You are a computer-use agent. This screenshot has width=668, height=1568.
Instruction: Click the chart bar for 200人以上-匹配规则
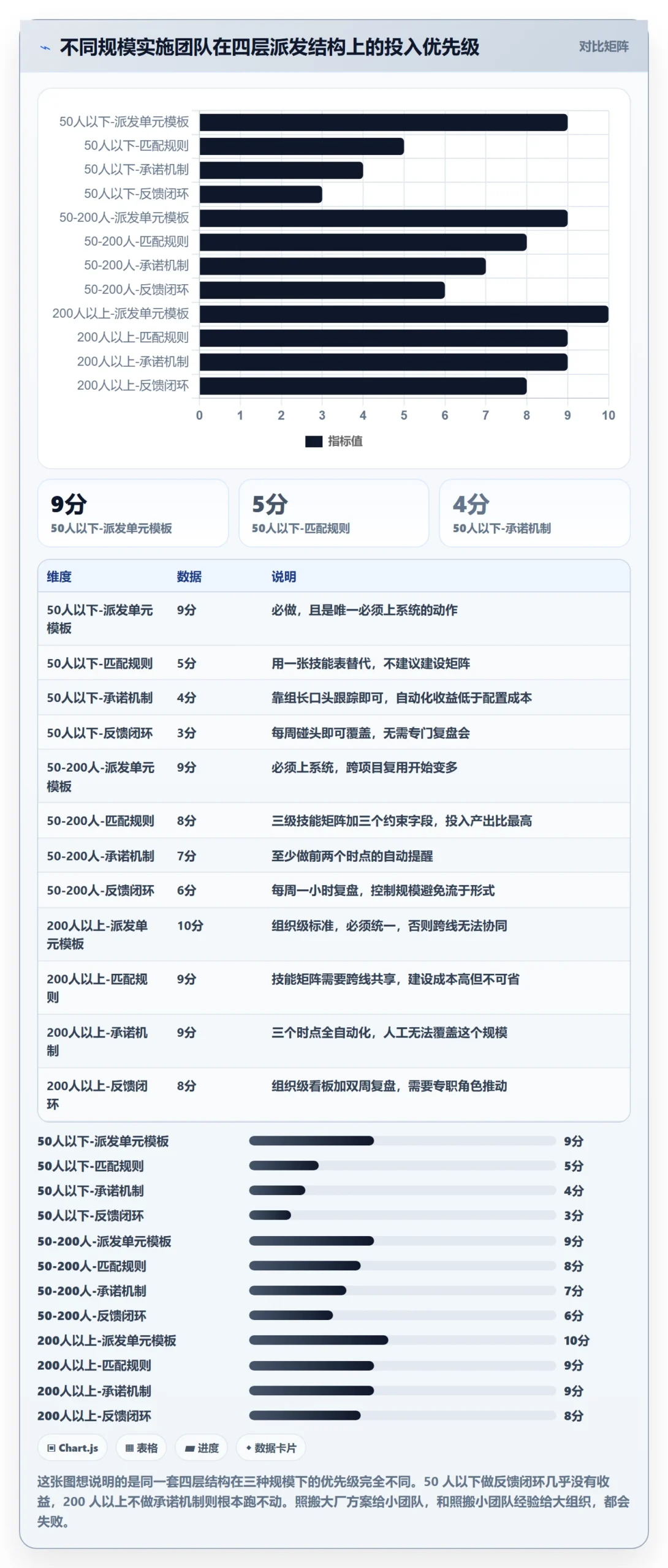383,338
